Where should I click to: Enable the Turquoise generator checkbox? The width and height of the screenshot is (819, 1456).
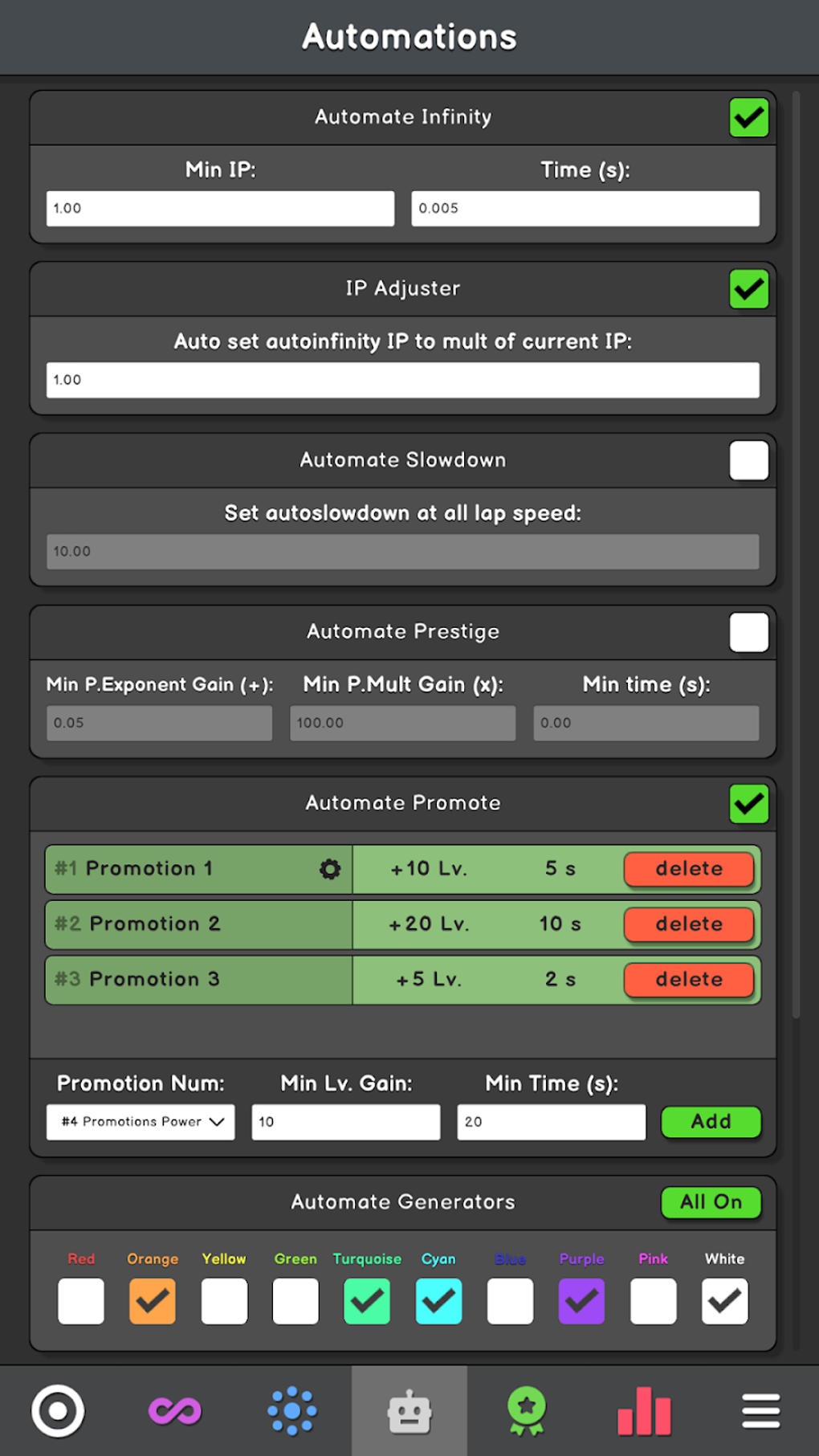[x=367, y=1301]
